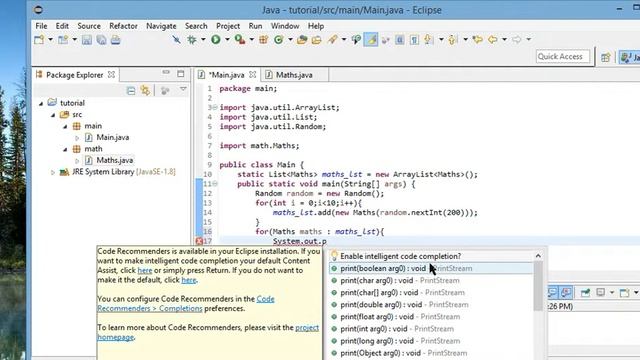Click the completion list scroll up arrow
The image size is (640, 360).
[538, 256]
